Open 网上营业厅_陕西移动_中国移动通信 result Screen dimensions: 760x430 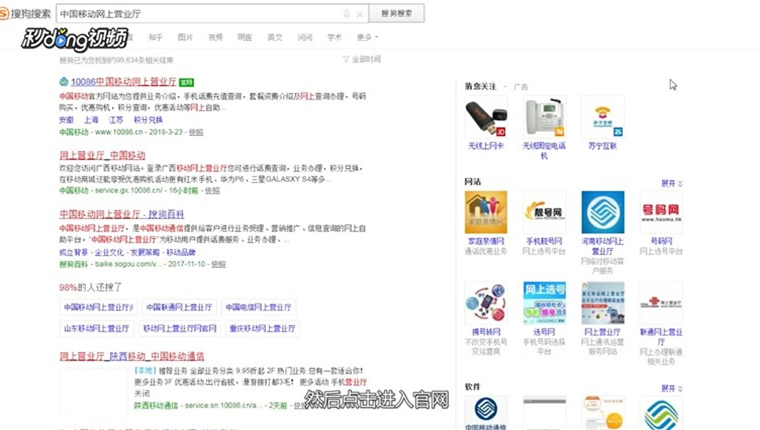[132, 356]
